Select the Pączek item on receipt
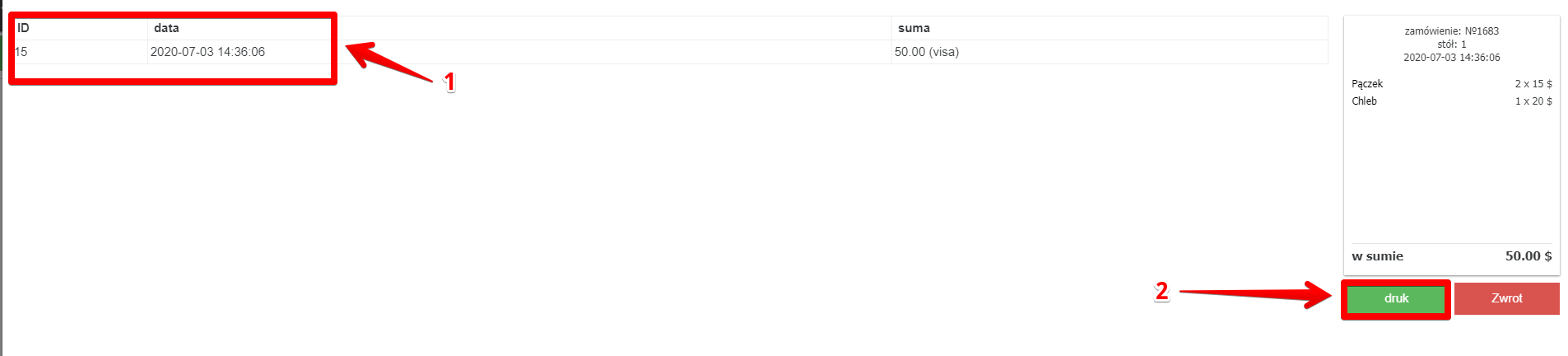Screen dimensions: 1568x356 (x=1367, y=84)
